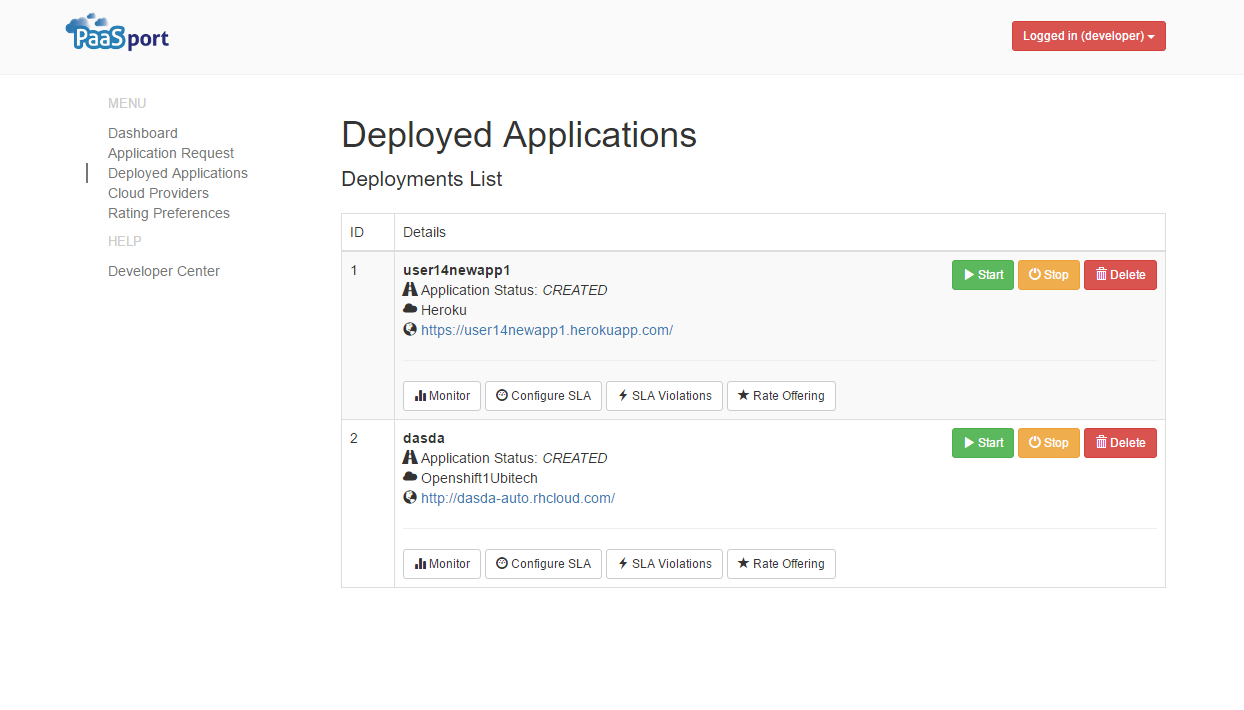
Task: Go to Dashboard in the menu
Action: tap(143, 133)
